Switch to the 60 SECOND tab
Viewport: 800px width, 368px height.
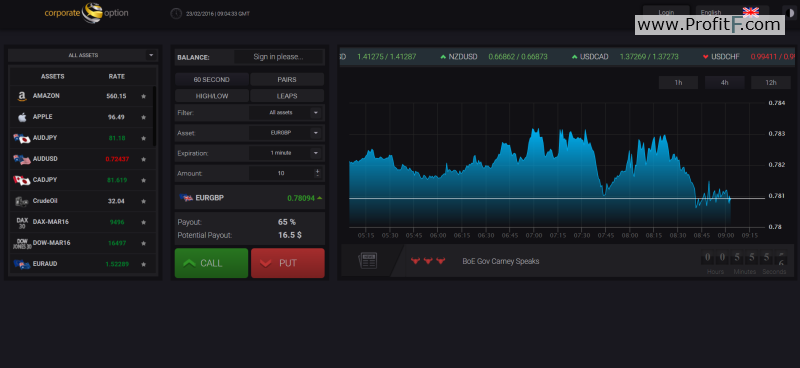pos(212,80)
